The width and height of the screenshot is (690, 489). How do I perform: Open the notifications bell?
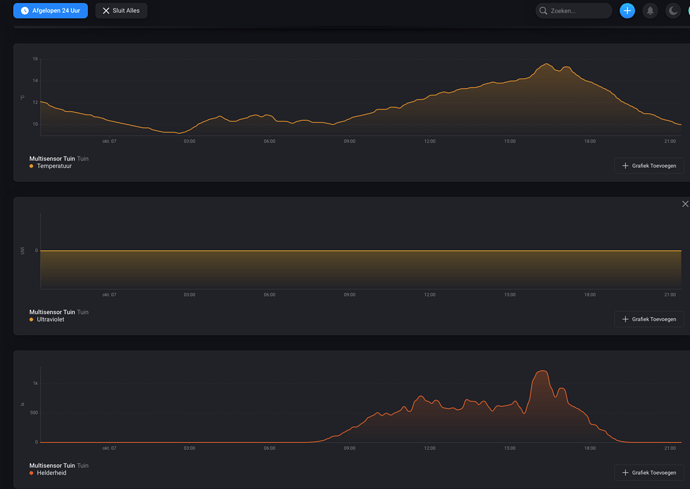(x=650, y=11)
